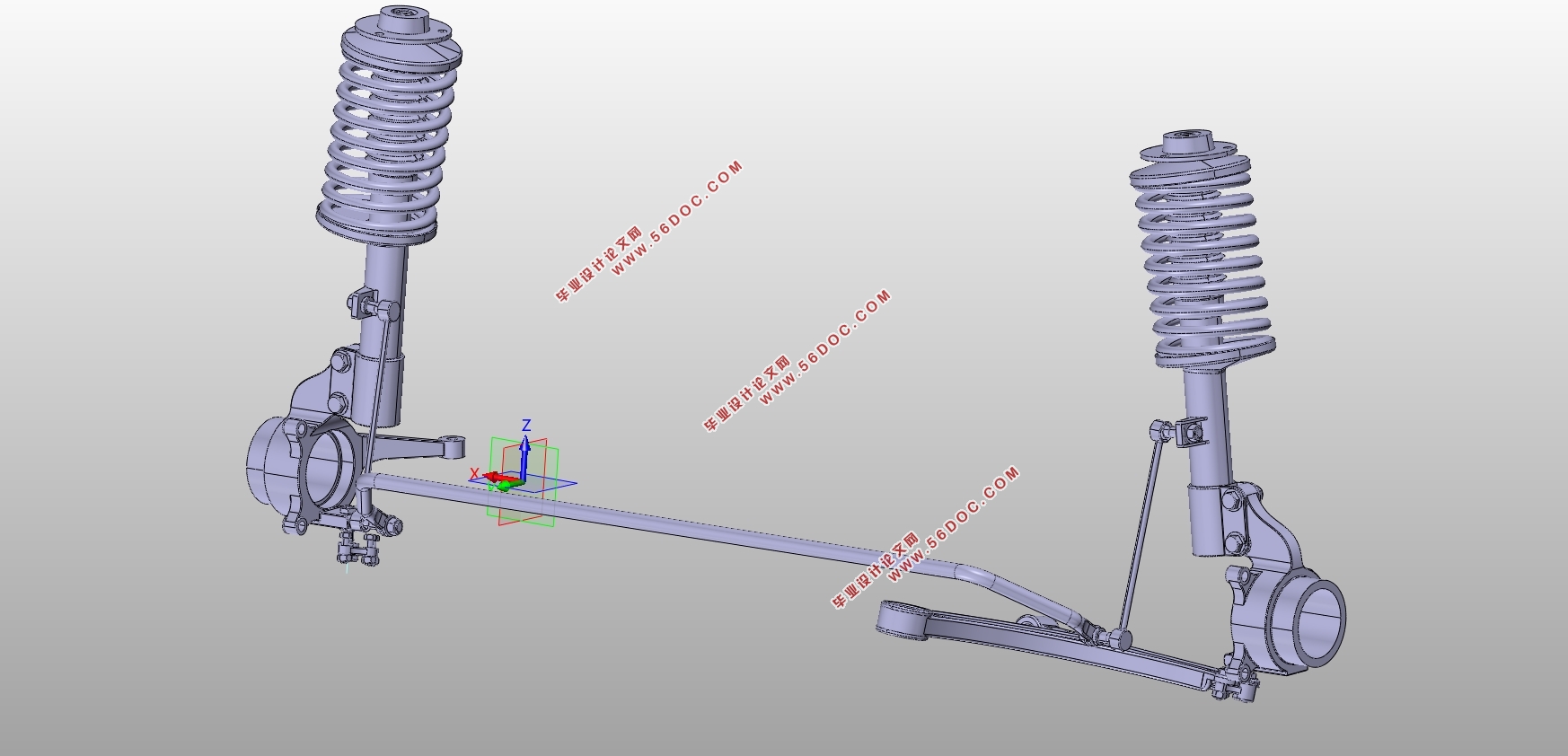Image resolution: width=1568 pixels, height=756 pixels.
Task: Click the right strut top mount
Action: point(1187,142)
